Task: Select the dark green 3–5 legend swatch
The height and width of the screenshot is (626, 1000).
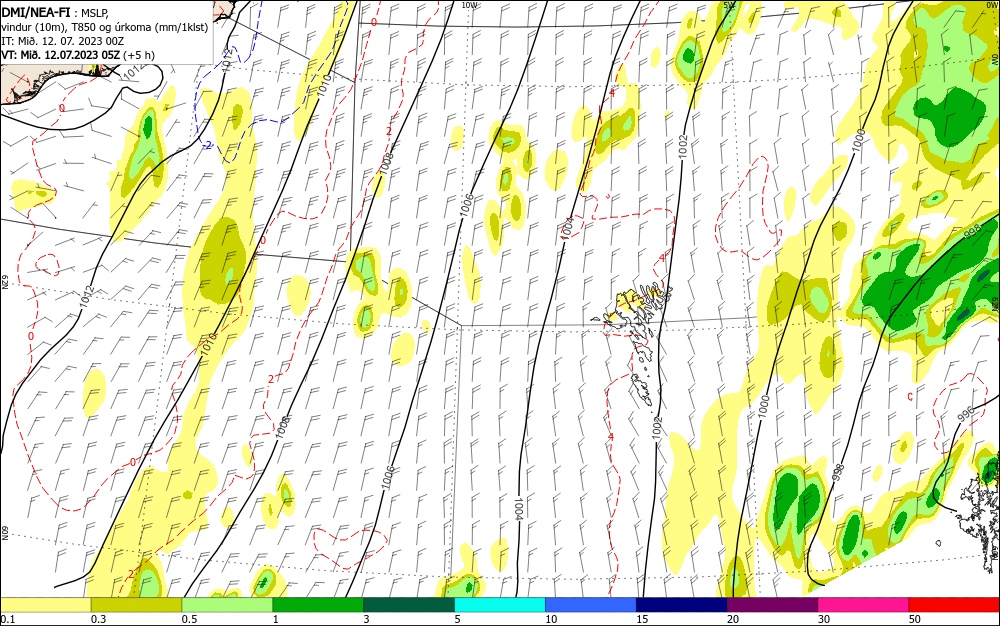Action: [409, 605]
